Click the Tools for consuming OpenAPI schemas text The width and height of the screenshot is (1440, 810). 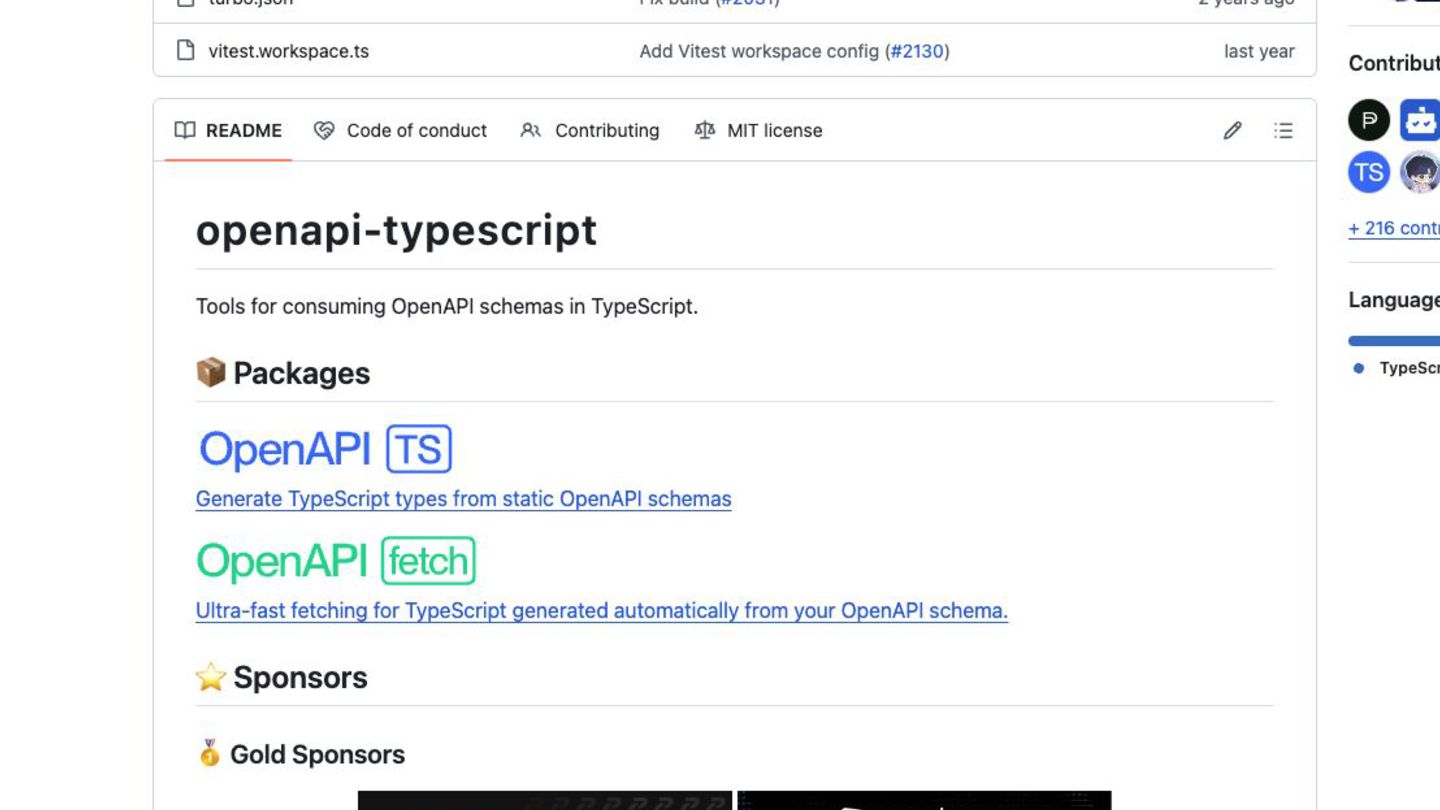tap(447, 306)
